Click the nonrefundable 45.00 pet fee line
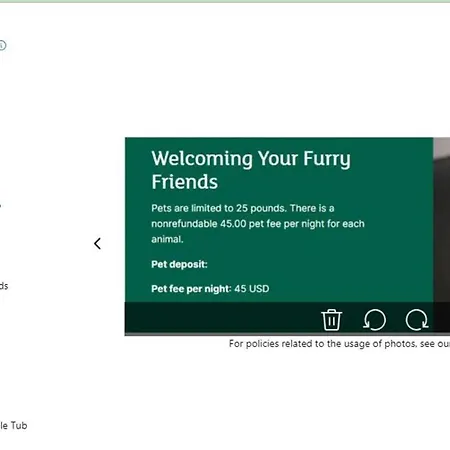The width and height of the screenshot is (450, 450). (258, 224)
